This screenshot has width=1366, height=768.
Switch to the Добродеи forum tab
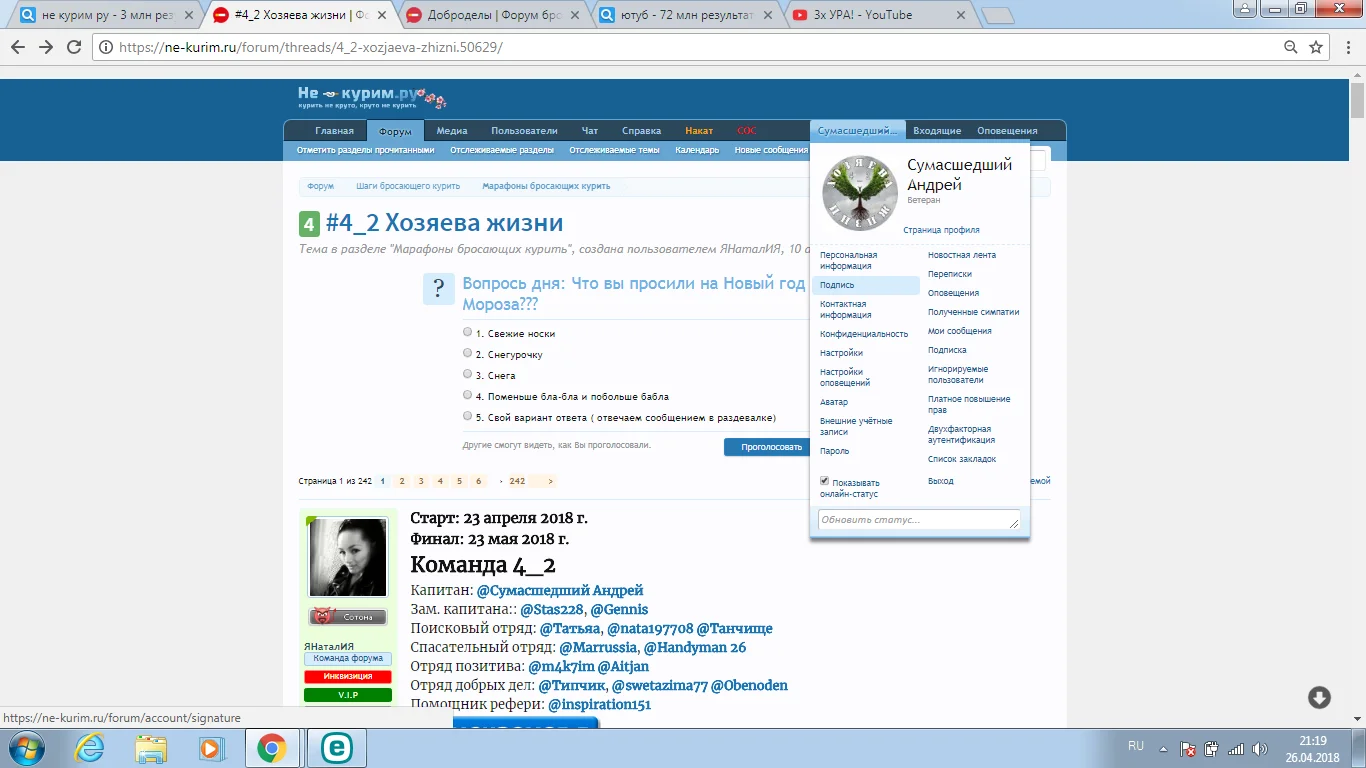coord(490,15)
